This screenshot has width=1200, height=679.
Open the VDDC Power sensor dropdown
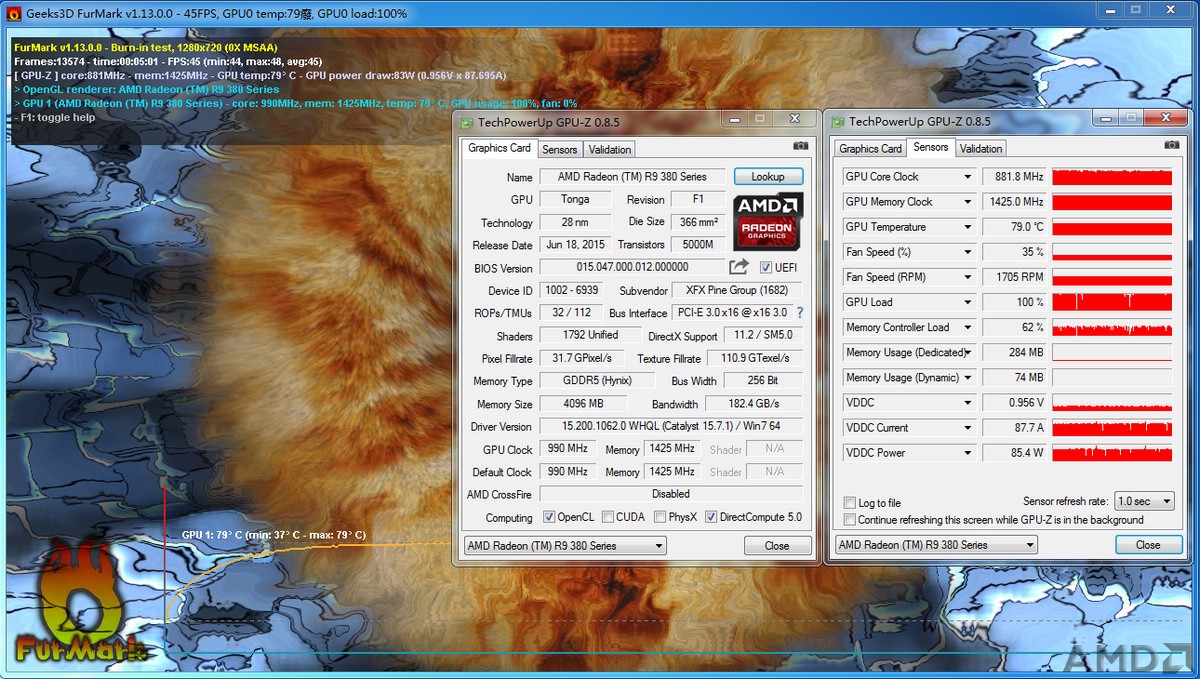[x=967, y=453]
